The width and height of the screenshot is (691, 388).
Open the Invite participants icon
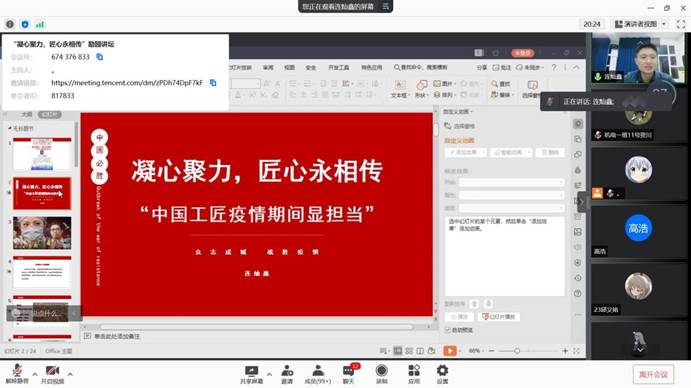[x=287, y=374]
